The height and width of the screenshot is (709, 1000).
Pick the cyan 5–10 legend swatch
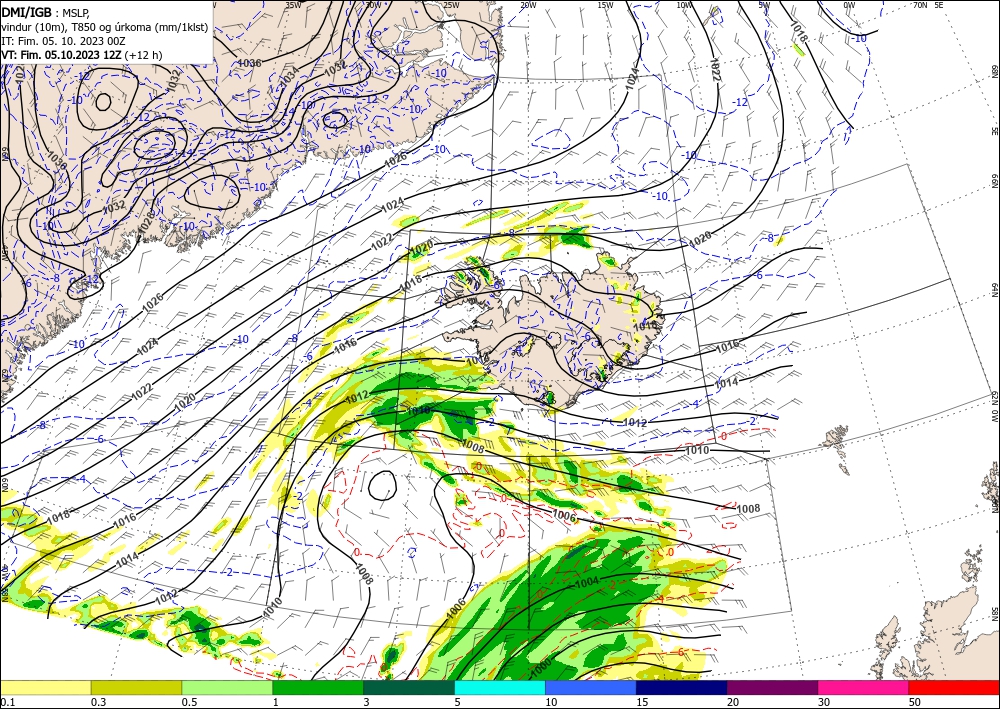click(x=500, y=687)
